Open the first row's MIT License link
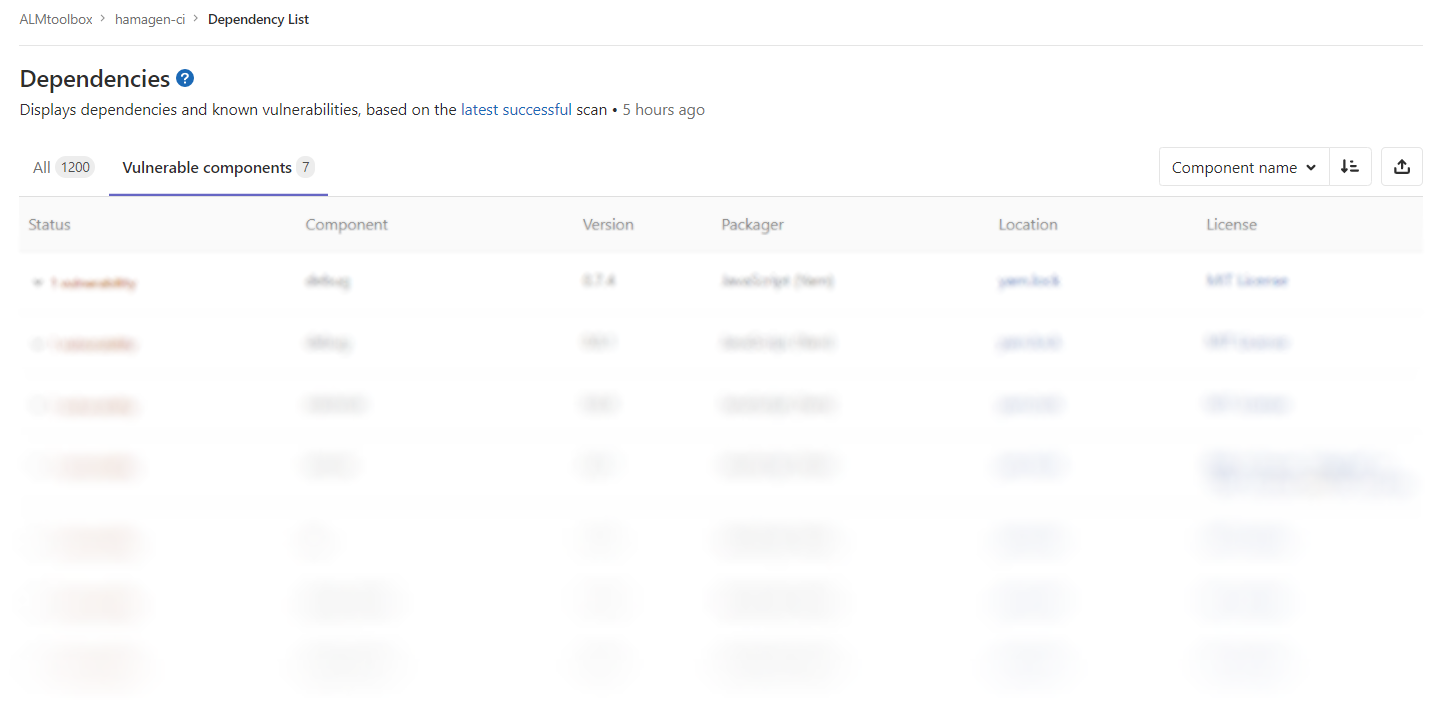Screen dimensions: 1430x701 pyautogui.click(x=1246, y=281)
